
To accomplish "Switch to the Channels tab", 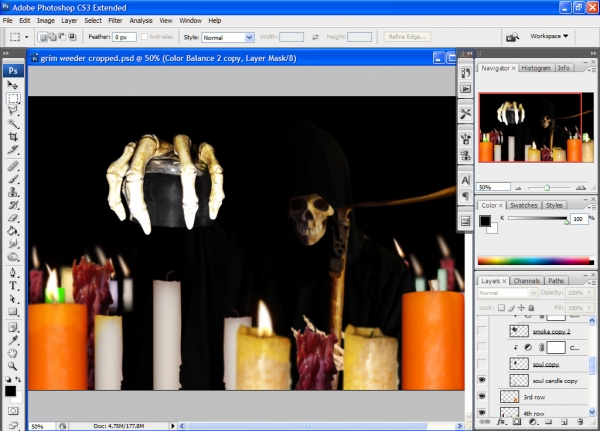I will [527, 281].
